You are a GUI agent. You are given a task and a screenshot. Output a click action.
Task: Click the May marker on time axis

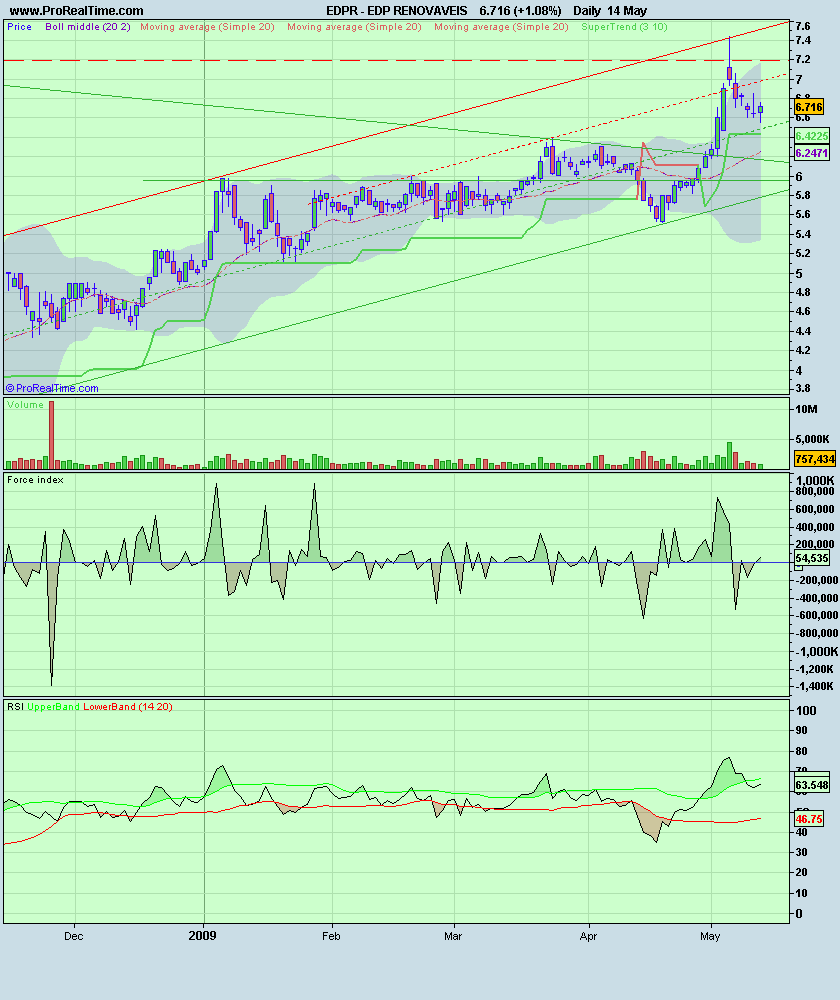[710, 936]
